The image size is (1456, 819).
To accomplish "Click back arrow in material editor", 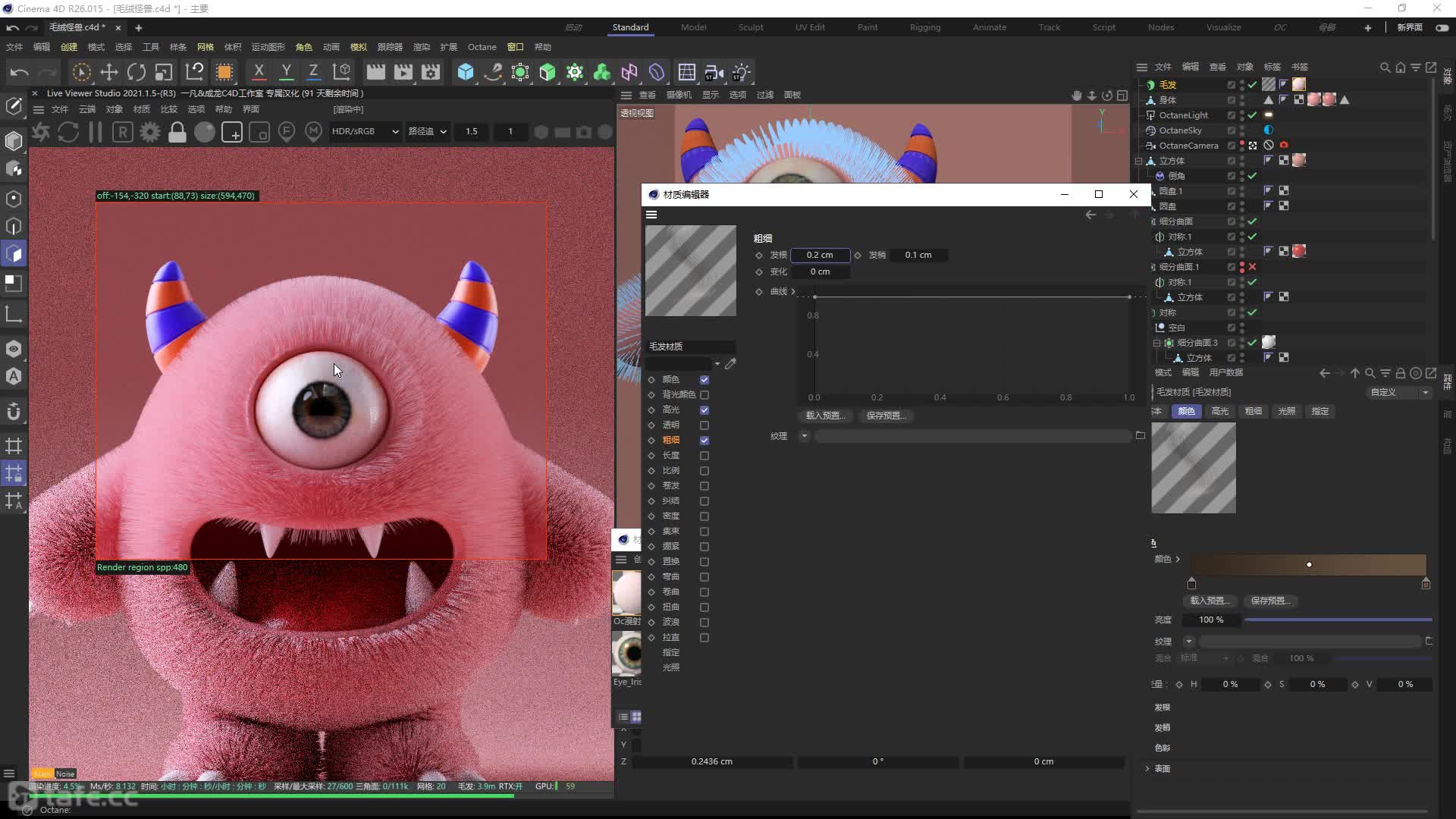I will [x=1090, y=215].
